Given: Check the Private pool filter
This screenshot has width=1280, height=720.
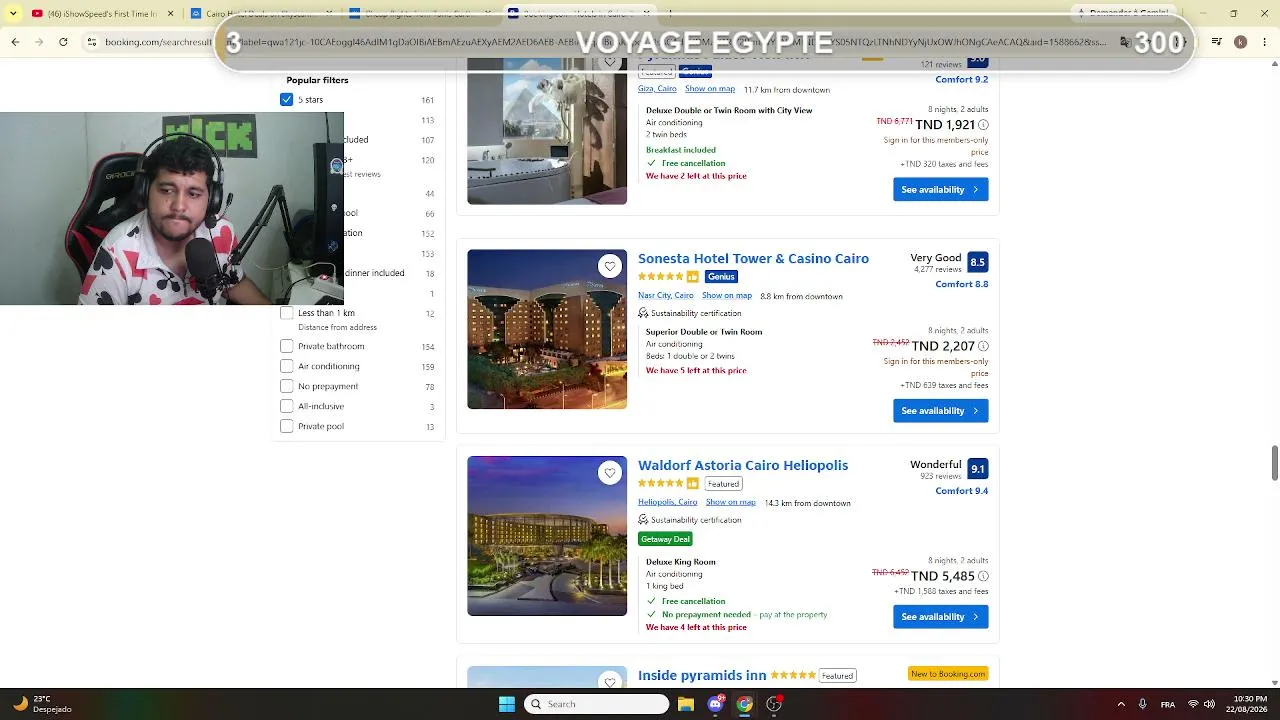Looking at the screenshot, I should coord(287,426).
